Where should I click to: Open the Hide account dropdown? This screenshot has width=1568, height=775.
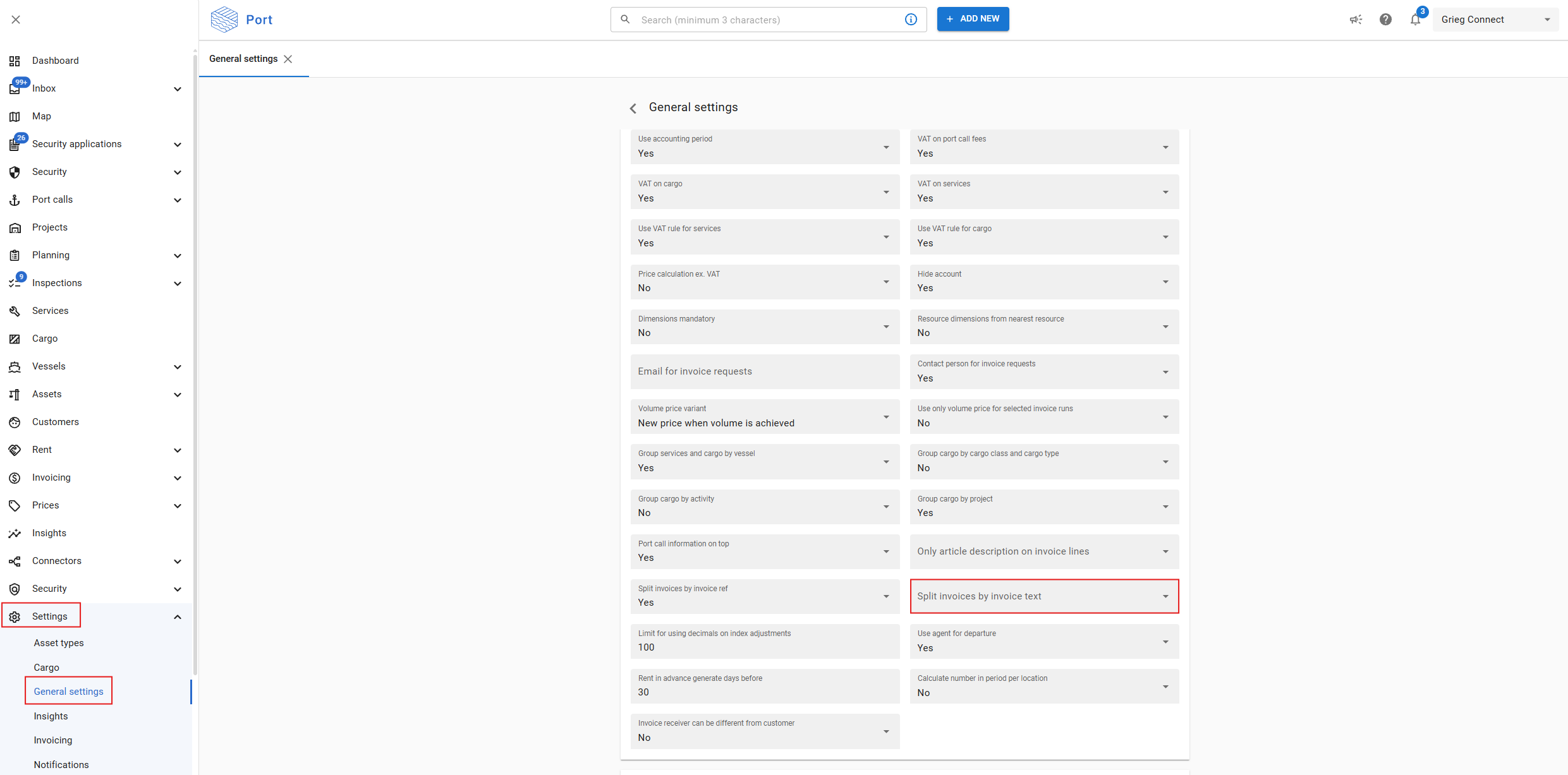[1044, 282]
